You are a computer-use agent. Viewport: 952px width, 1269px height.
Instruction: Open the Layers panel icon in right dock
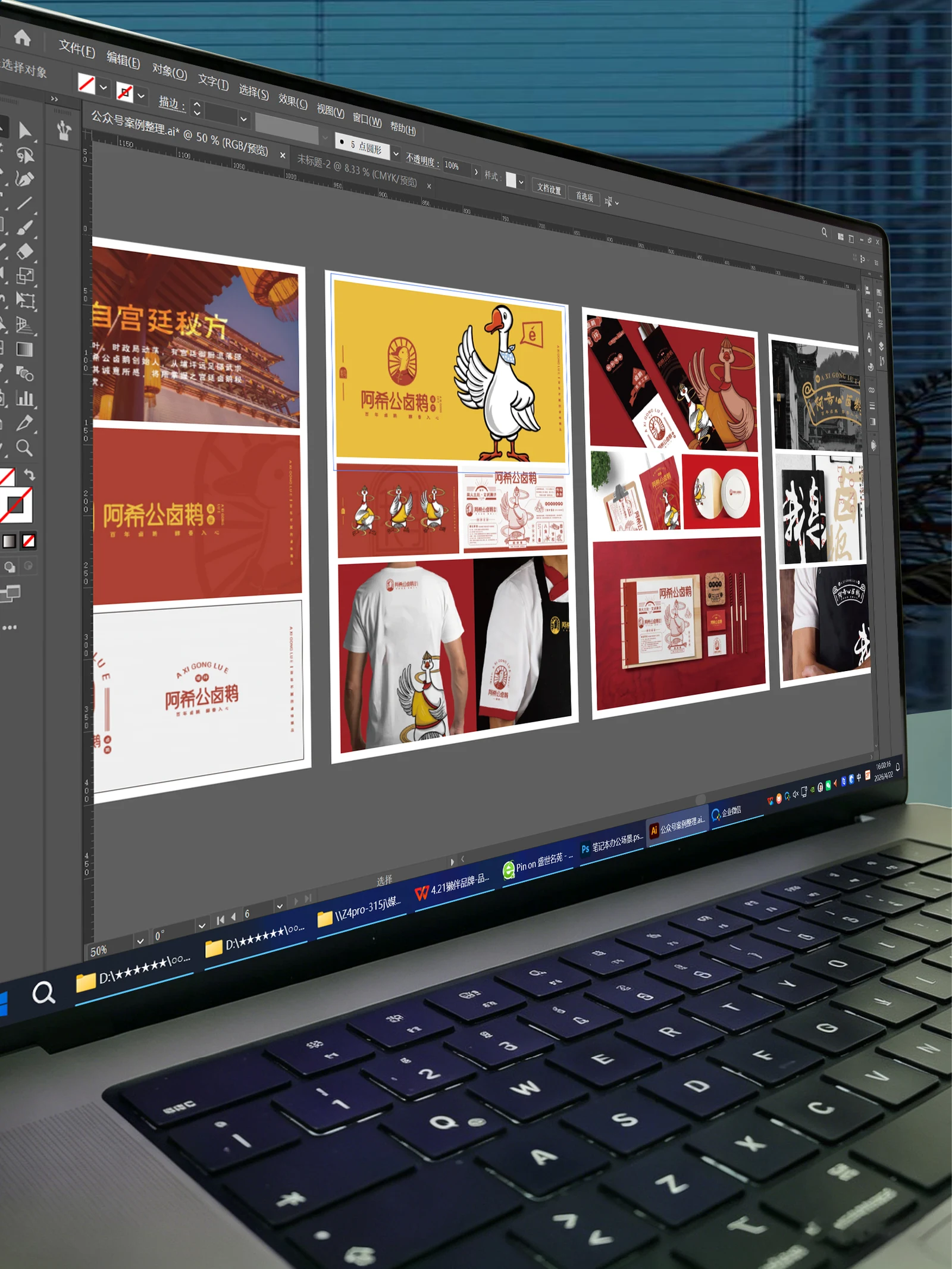click(x=881, y=346)
